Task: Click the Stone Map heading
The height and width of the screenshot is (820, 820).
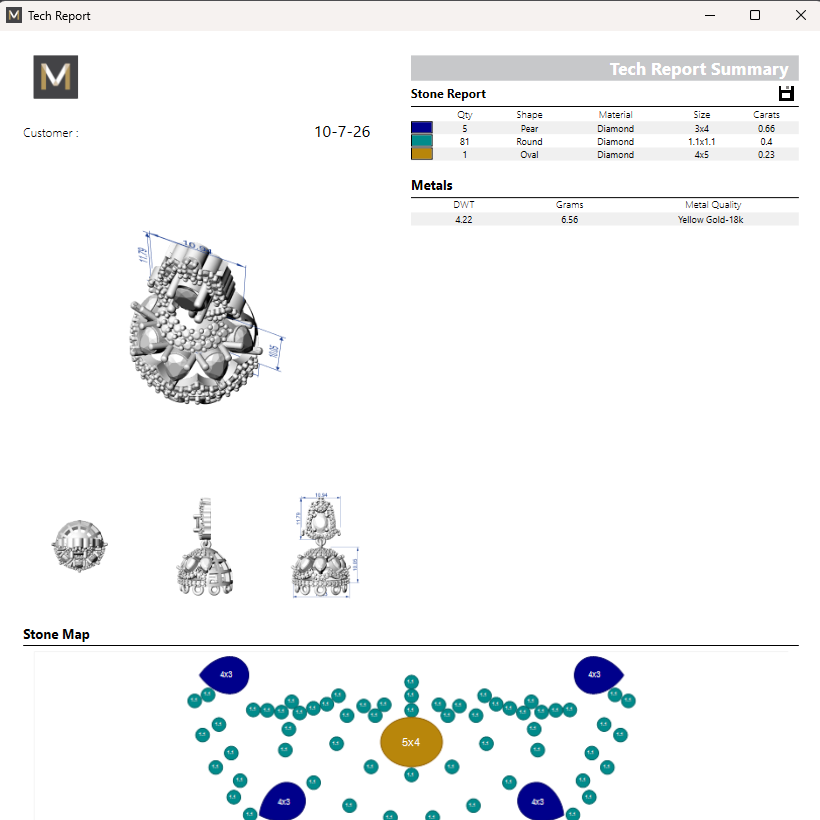Action: pyautogui.click(x=56, y=634)
